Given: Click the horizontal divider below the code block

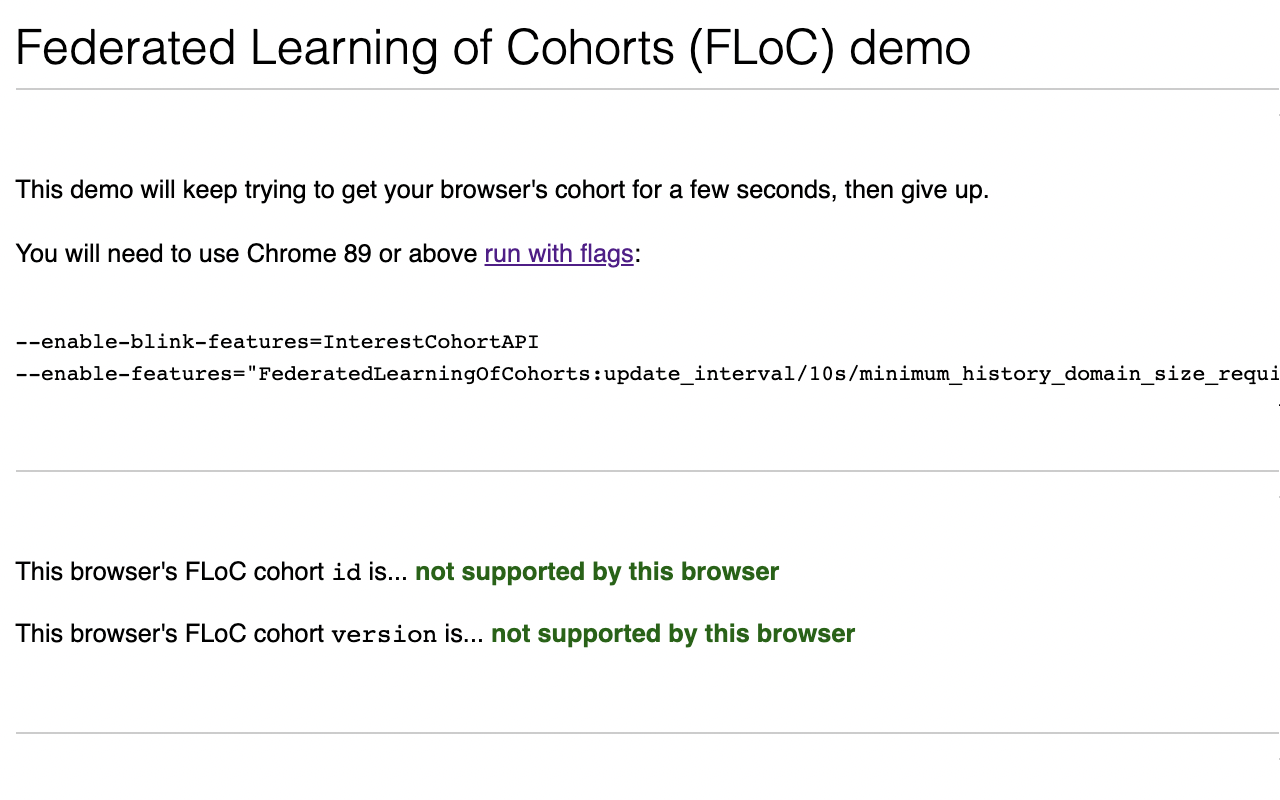Looking at the screenshot, I should (640, 471).
